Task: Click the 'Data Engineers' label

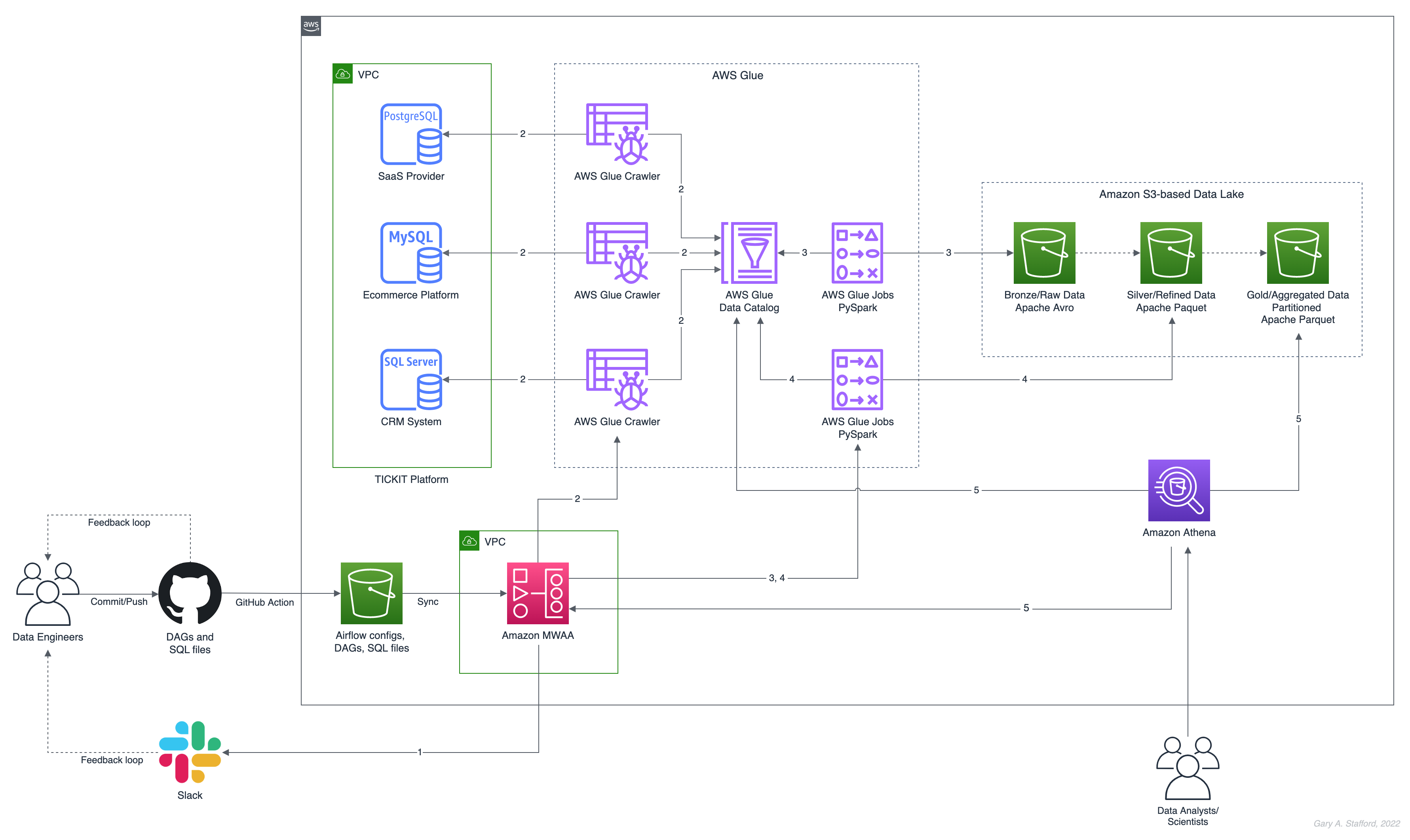Action: [48, 637]
